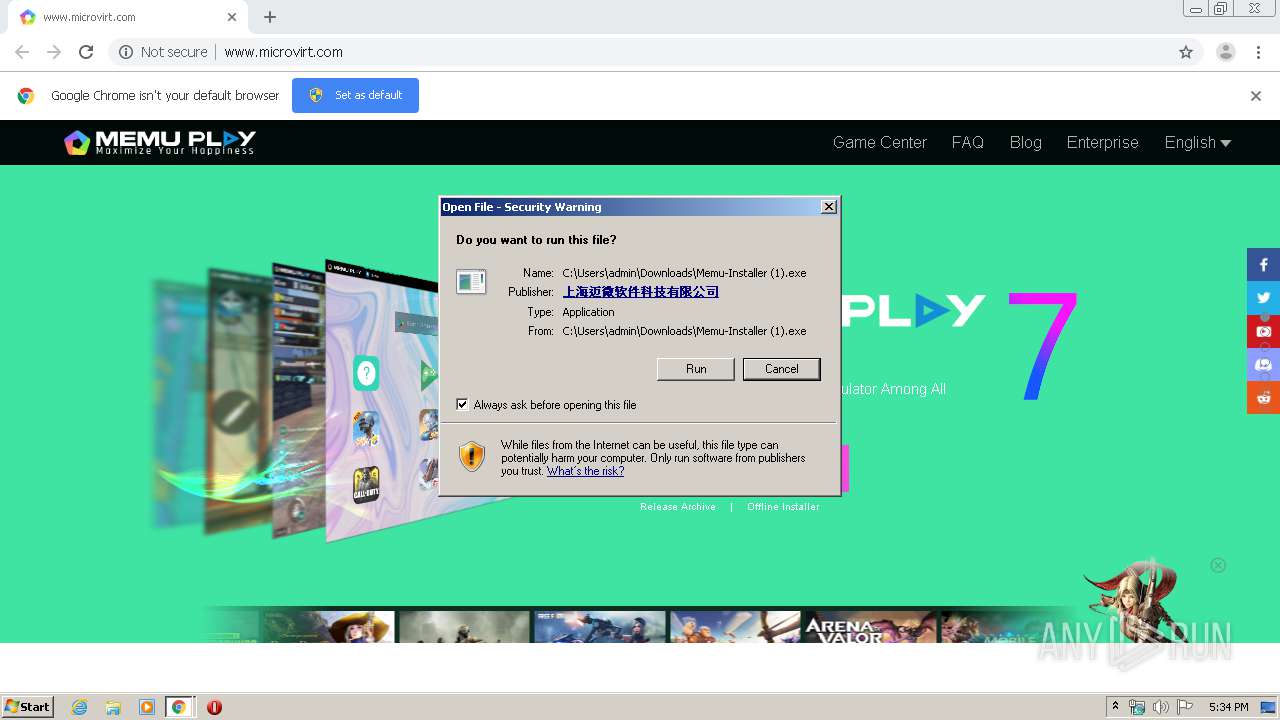Go forward in the browser
Image resolution: width=1280 pixels, height=720 pixels.
(54, 52)
